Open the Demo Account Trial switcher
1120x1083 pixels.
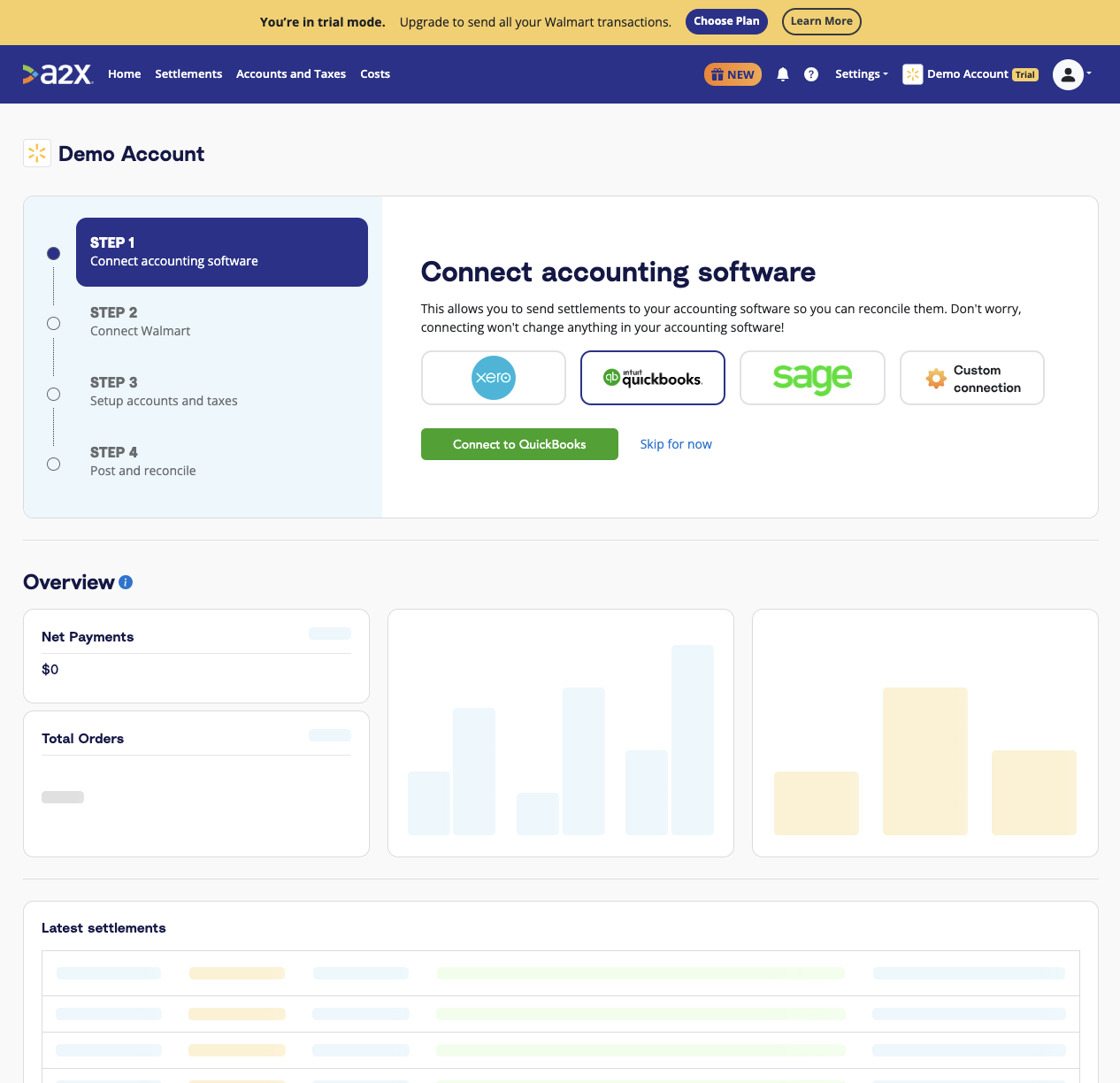[970, 74]
